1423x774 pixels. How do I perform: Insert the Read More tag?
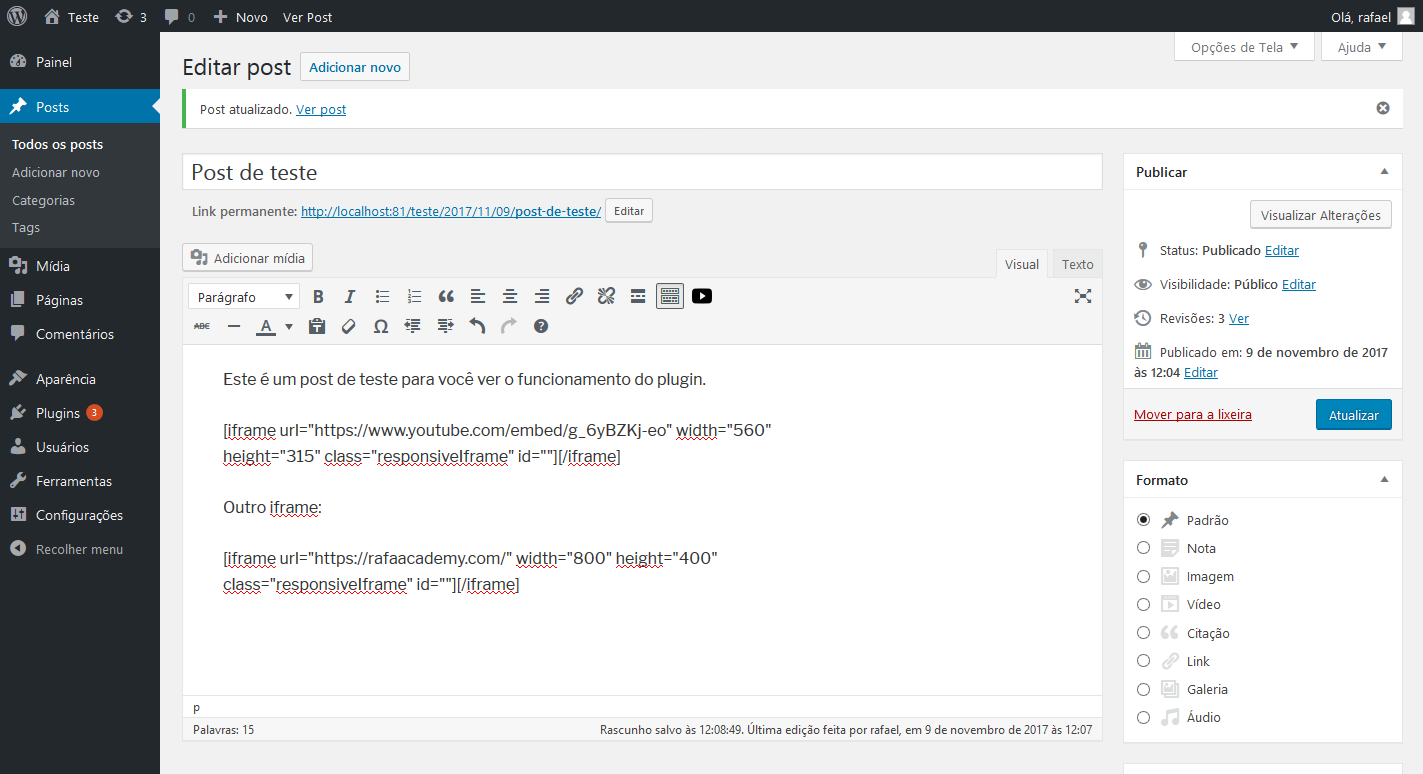638,296
